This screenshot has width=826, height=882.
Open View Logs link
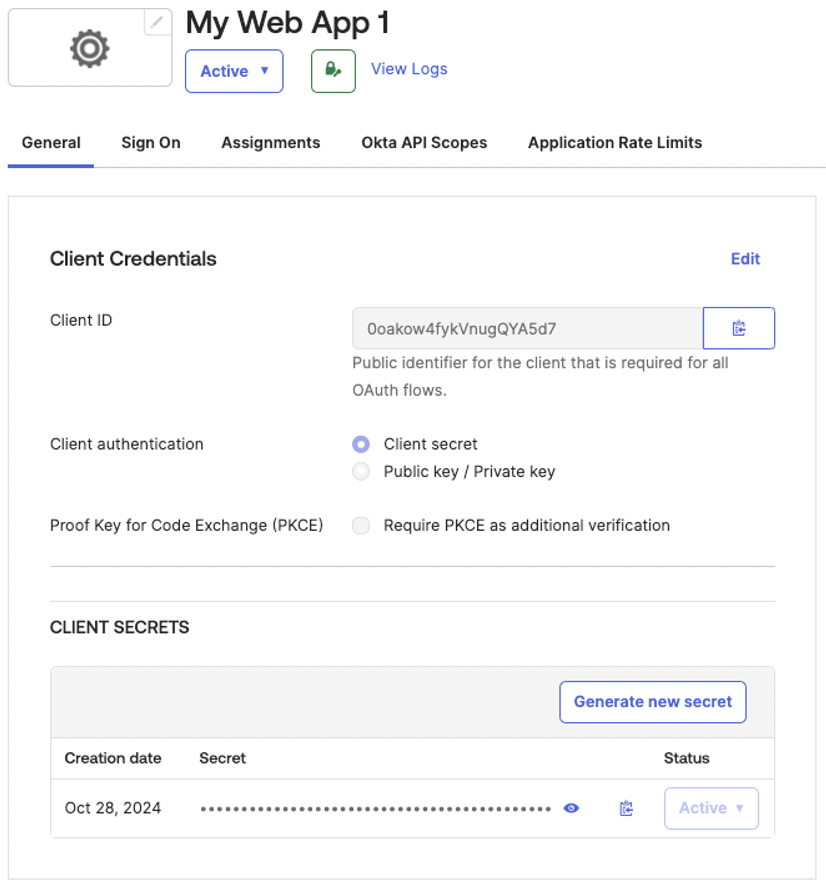click(409, 69)
